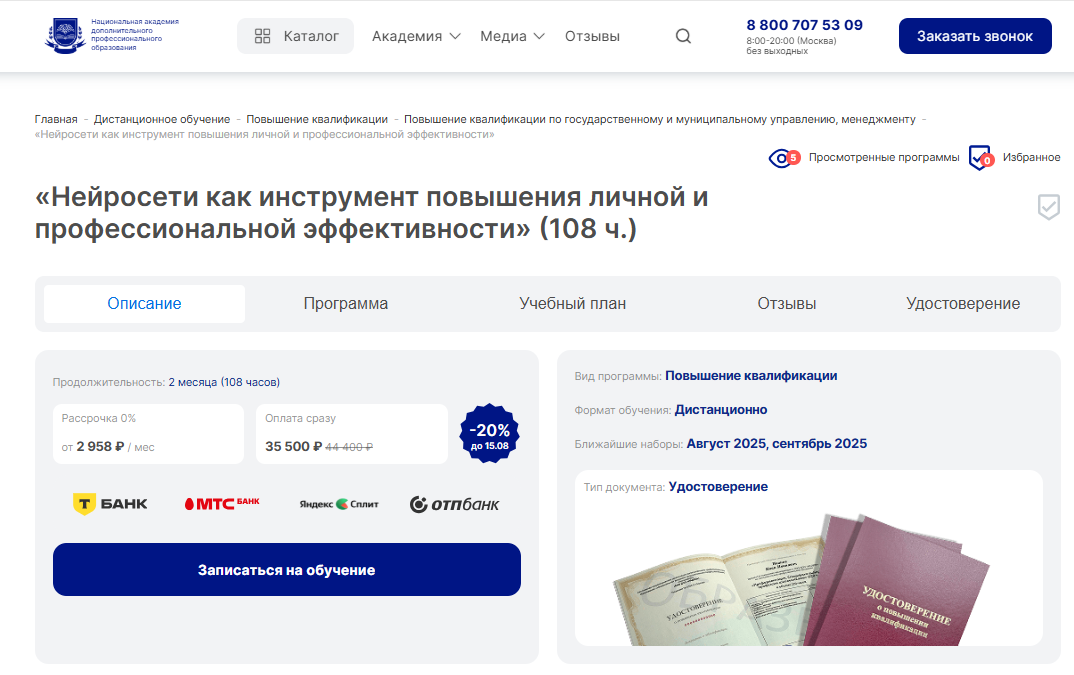The image size is (1074, 675).
Task: Switch to the Программа tab
Action: pos(346,304)
